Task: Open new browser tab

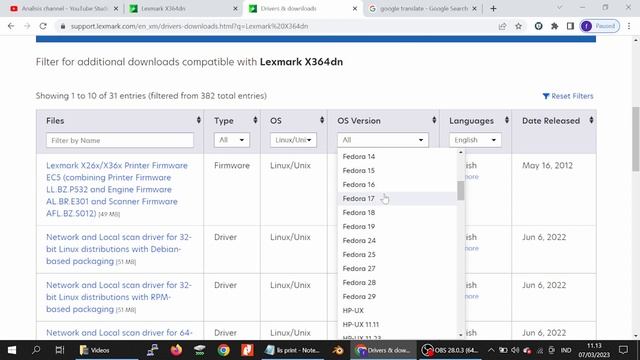Action: (x=493, y=8)
